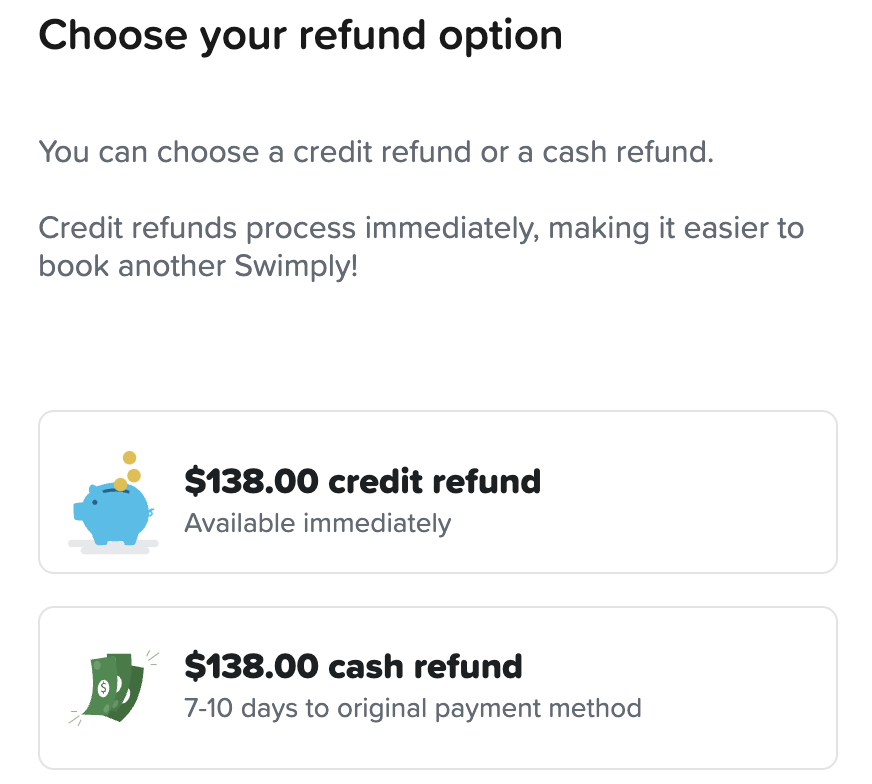
Task: Select the $138.00 cash refund option
Action: coord(437,687)
